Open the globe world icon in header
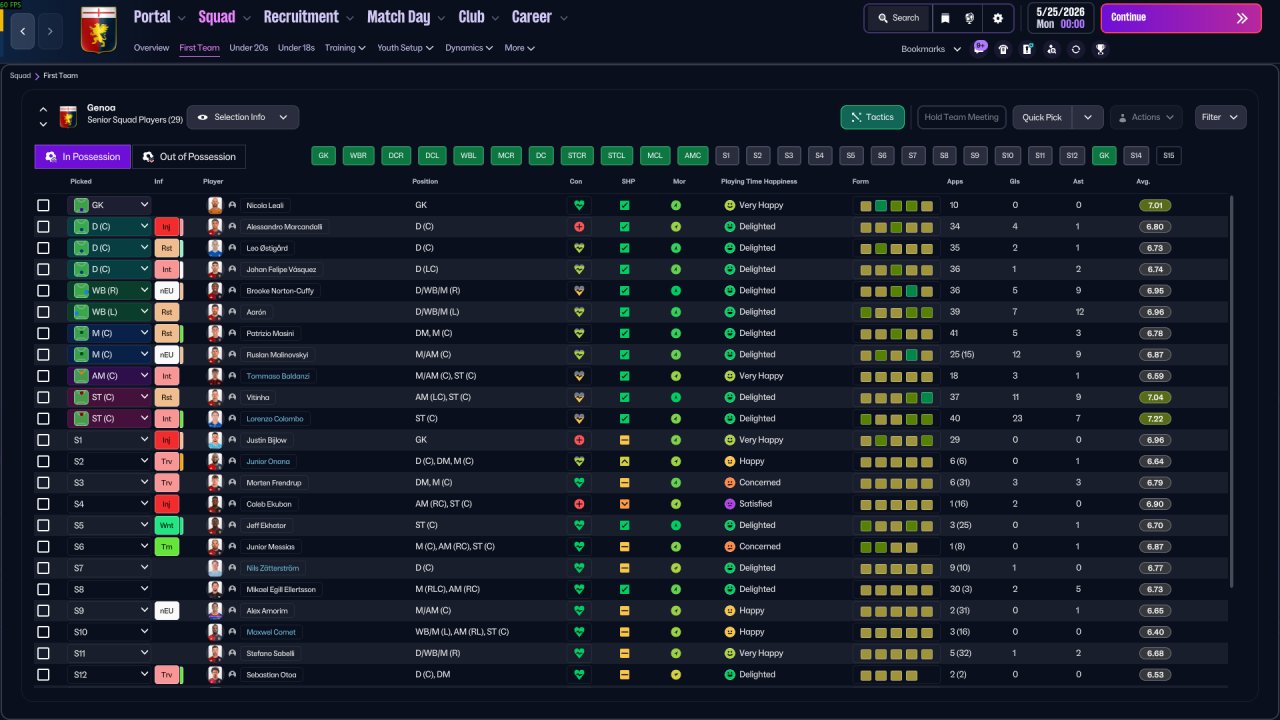 coord(970,18)
